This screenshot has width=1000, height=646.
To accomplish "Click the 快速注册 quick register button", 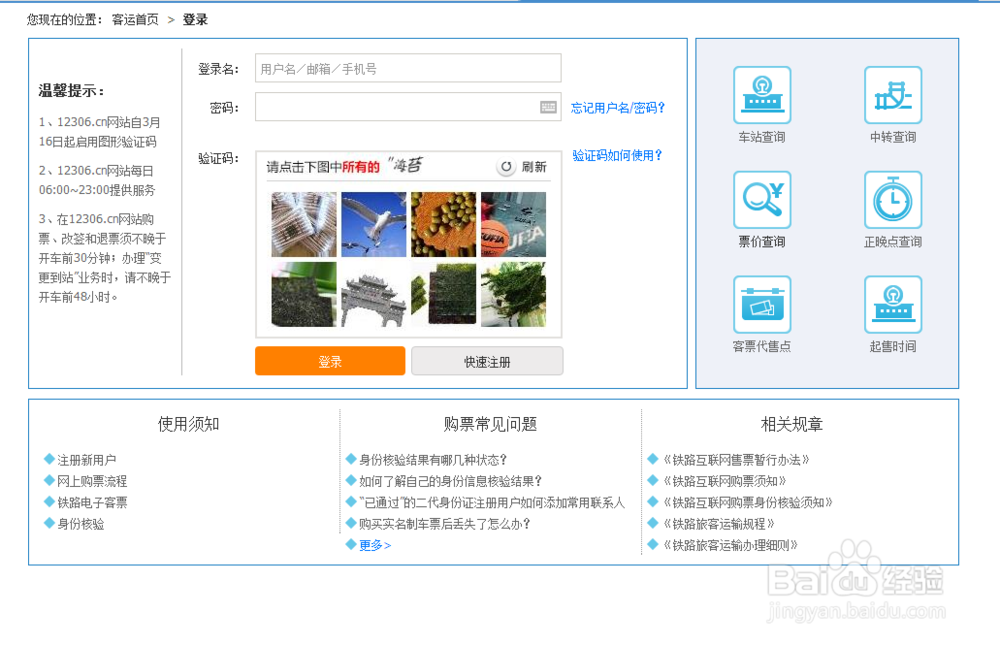I will click(487, 361).
